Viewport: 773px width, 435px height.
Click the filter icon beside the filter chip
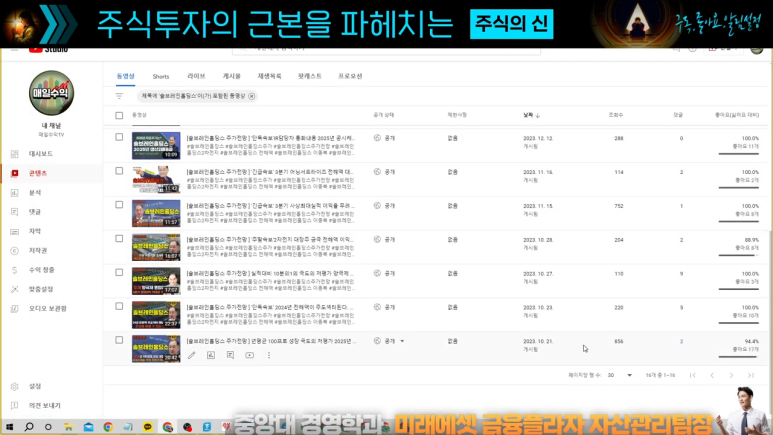(x=119, y=96)
